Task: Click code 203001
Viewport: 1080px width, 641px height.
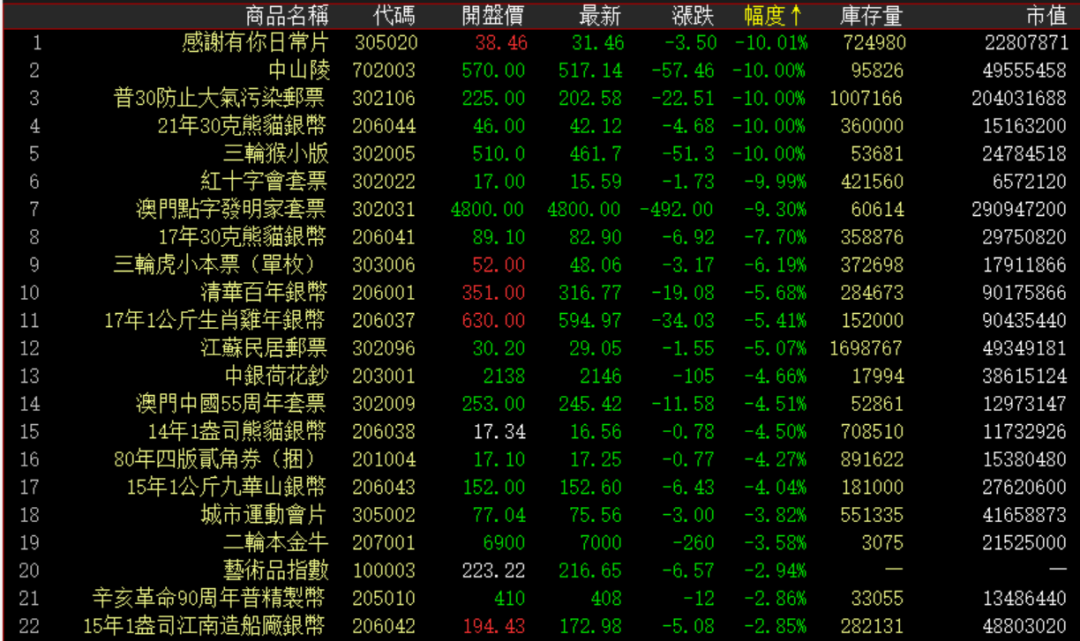Action: pos(384,376)
